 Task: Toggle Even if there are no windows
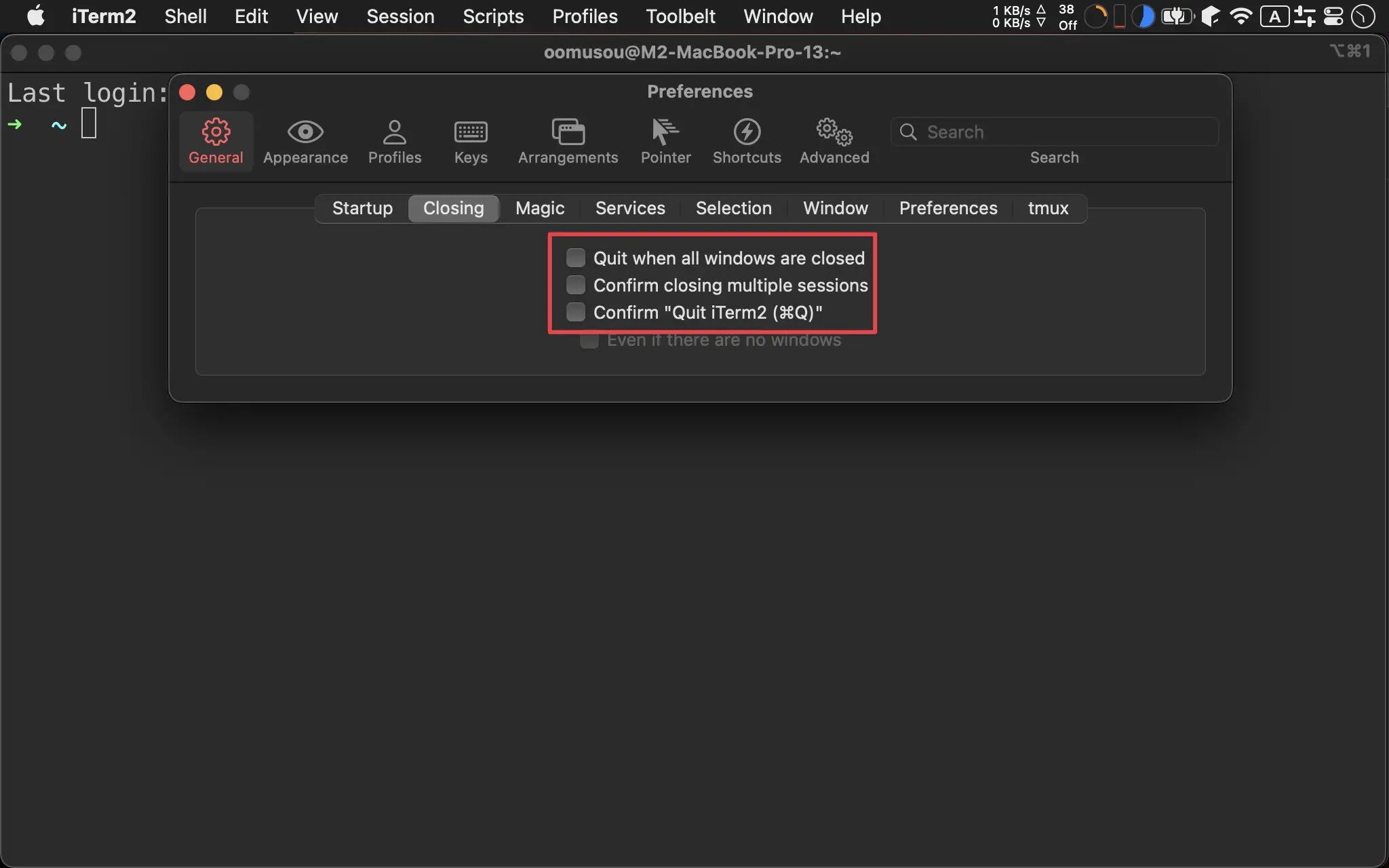(x=589, y=340)
